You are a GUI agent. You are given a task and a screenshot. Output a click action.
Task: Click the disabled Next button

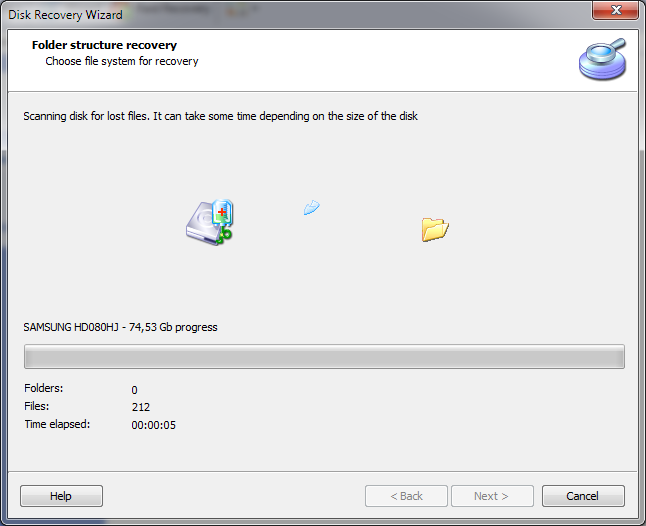pos(492,496)
